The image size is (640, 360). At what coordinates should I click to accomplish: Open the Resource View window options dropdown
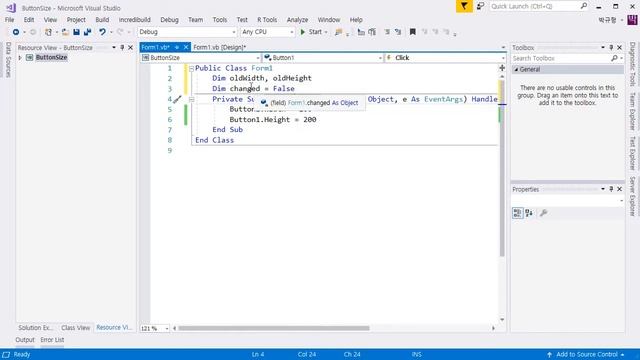coord(114,47)
